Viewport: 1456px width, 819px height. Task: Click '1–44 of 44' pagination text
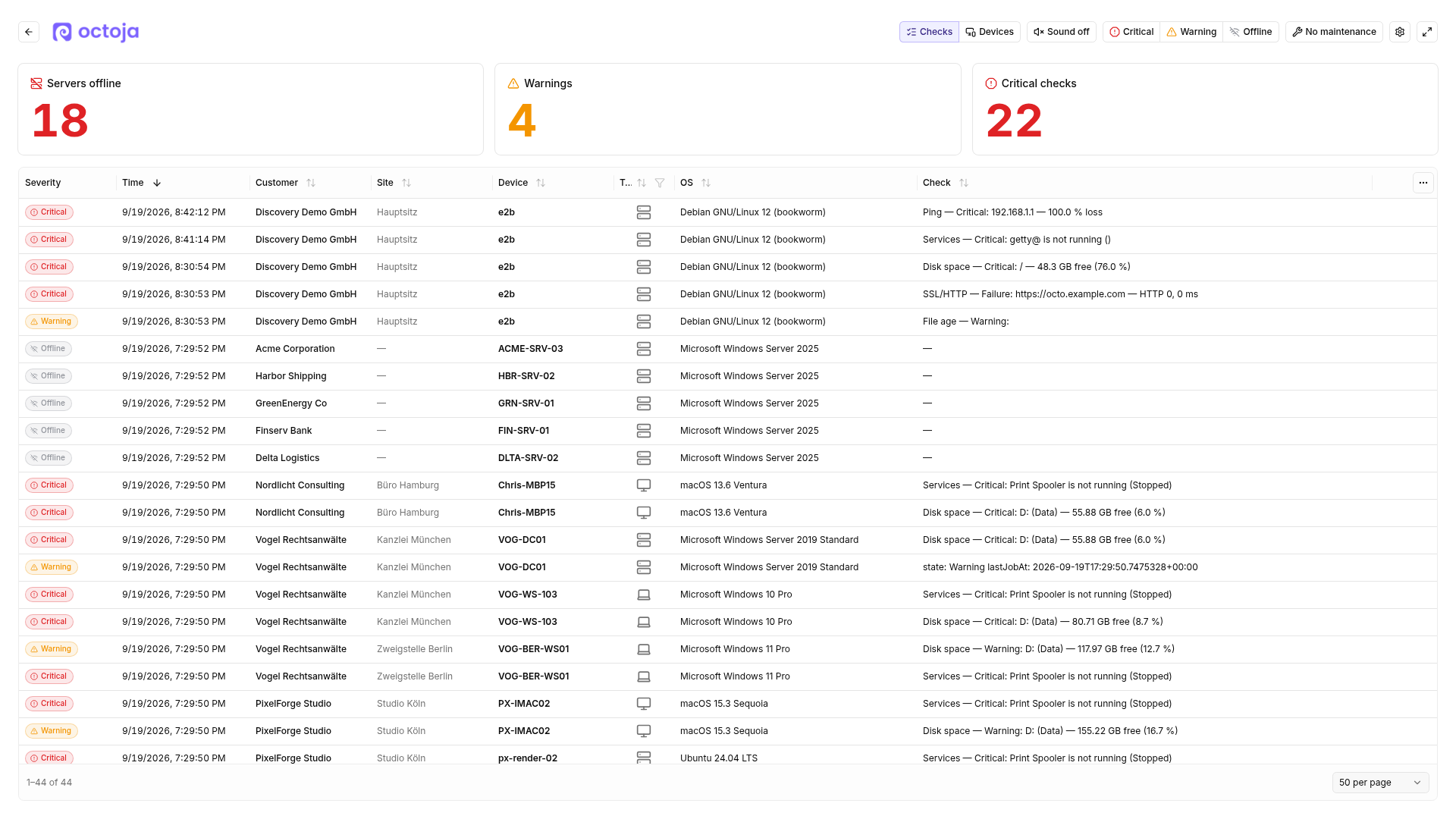pyautogui.click(x=49, y=783)
